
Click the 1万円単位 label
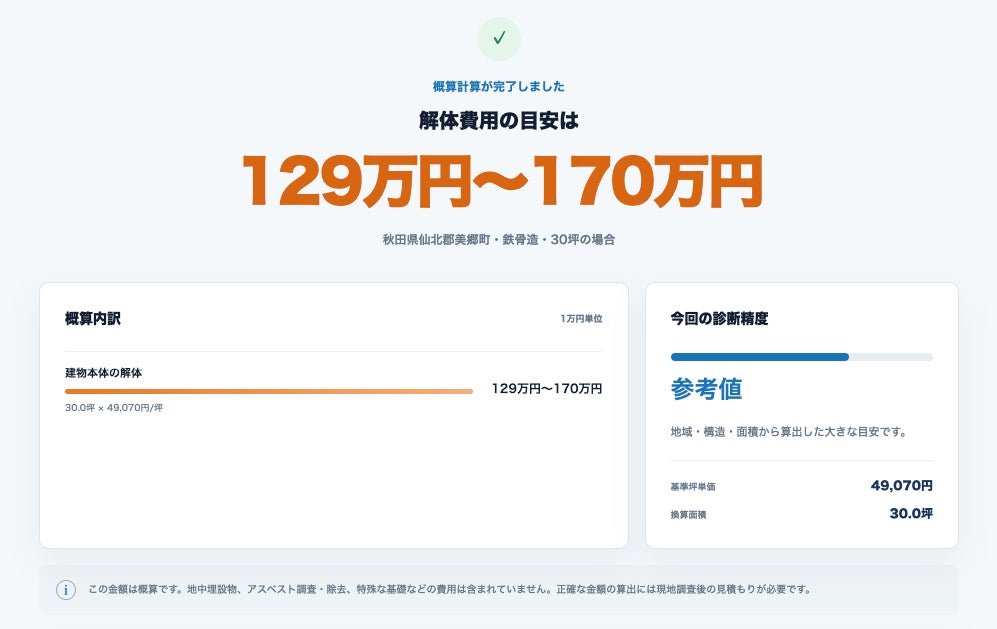tap(581, 319)
